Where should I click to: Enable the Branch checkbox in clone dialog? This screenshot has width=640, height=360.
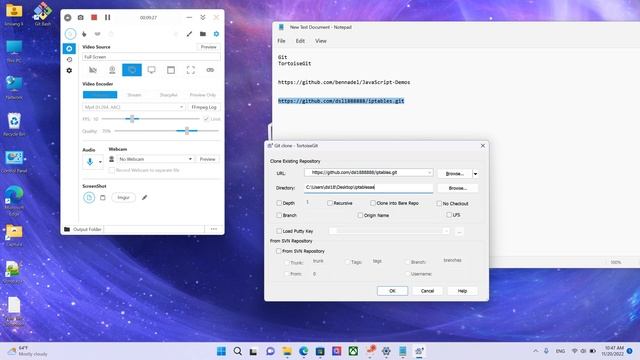pyautogui.click(x=280, y=215)
